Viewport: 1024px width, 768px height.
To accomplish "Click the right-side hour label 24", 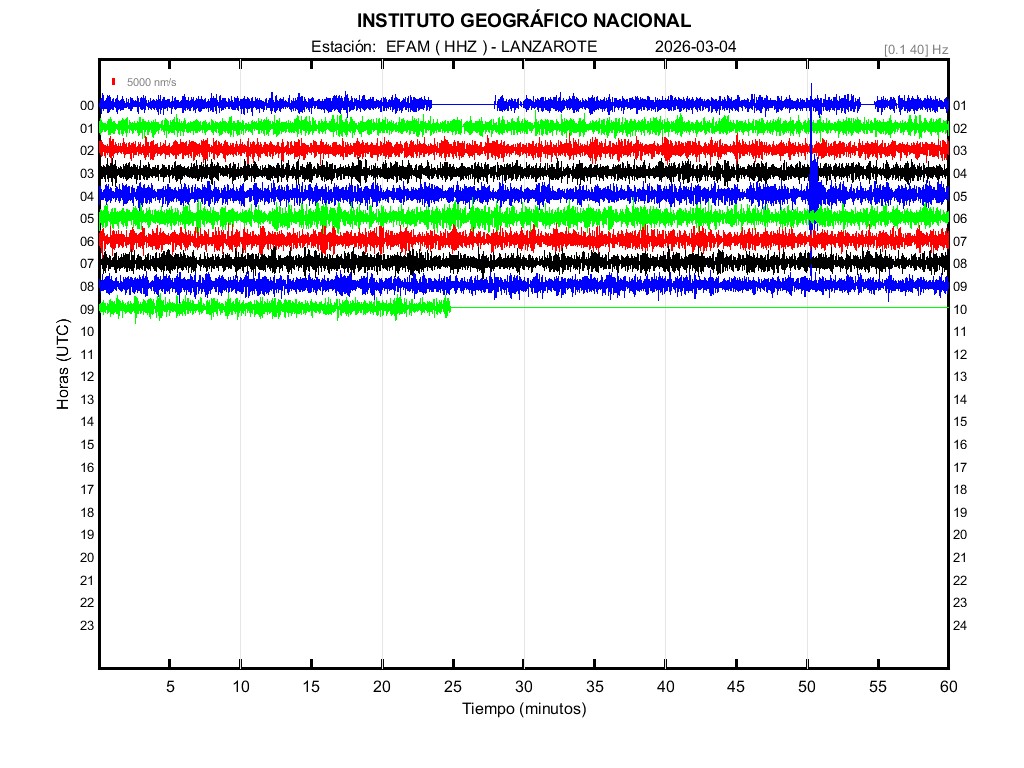I will (x=960, y=626).
